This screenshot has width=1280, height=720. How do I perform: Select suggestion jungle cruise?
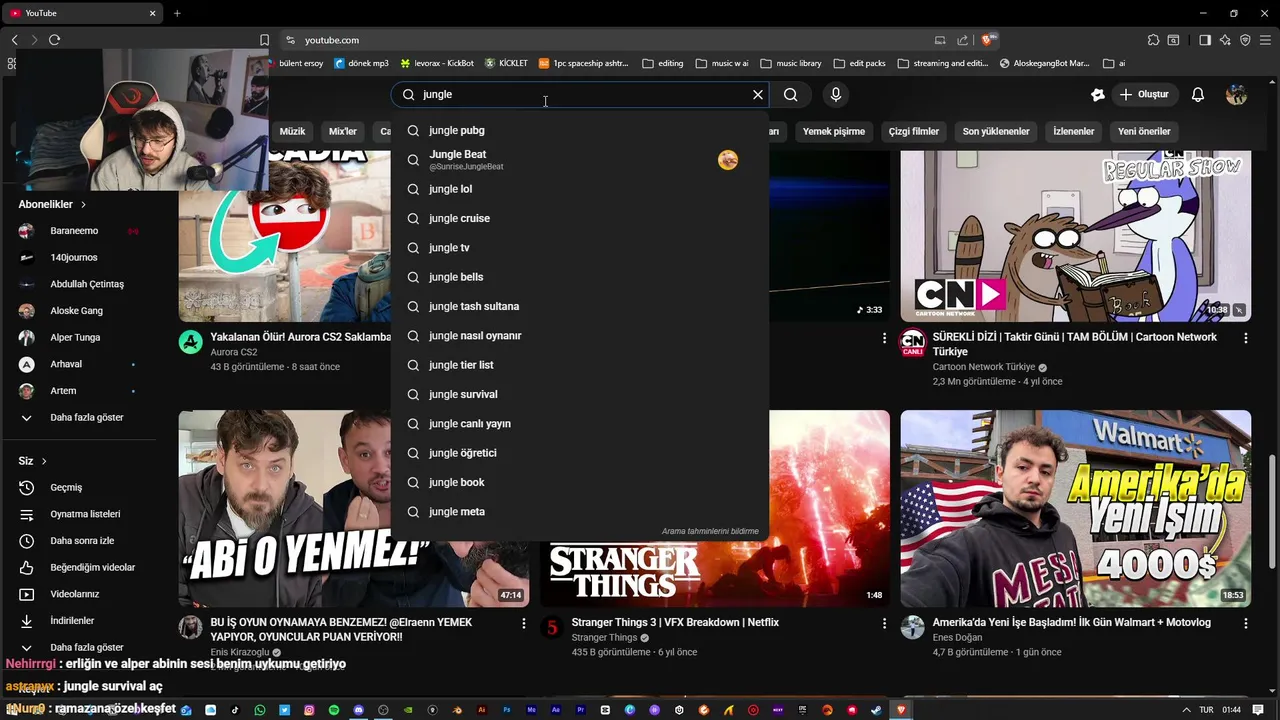pos(580,218)
